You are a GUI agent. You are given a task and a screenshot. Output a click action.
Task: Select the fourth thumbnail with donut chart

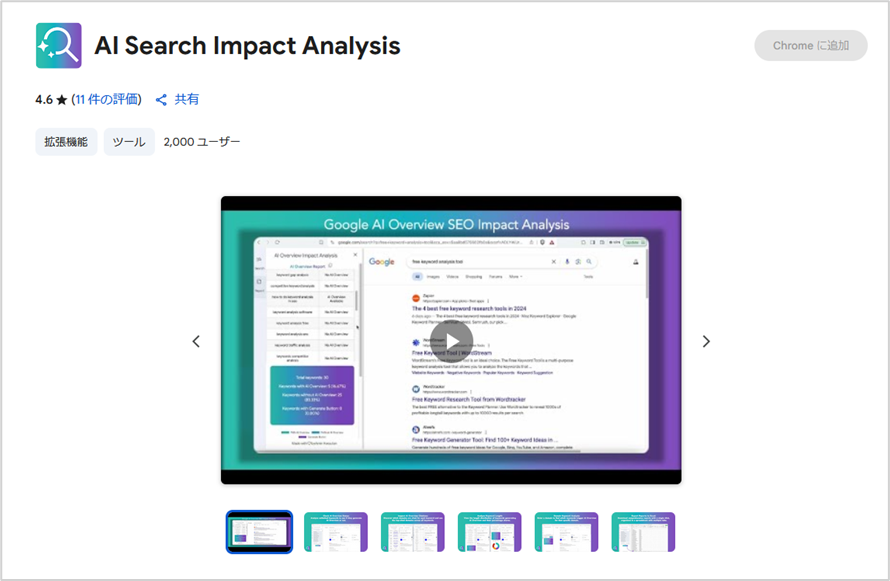489,532
